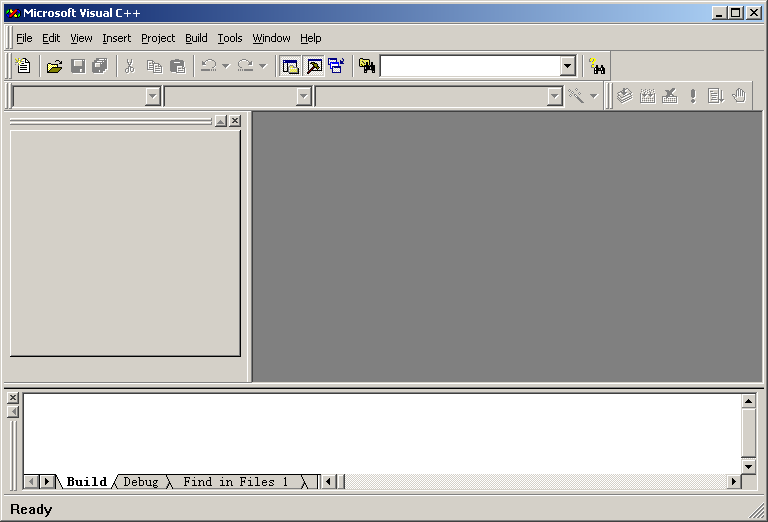The height and width of the screenshot is (522, 768).
Task: Expand the WizardBar actions arrow menu
Action: tap(594, 95)
